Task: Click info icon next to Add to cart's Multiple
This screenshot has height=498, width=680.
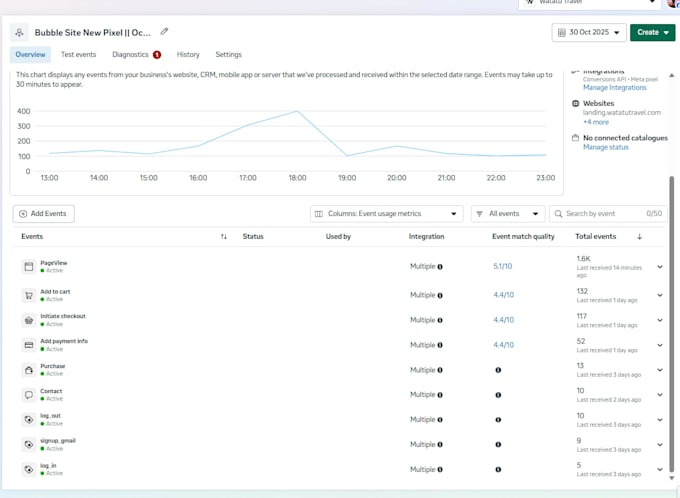Action: point(440,295)
